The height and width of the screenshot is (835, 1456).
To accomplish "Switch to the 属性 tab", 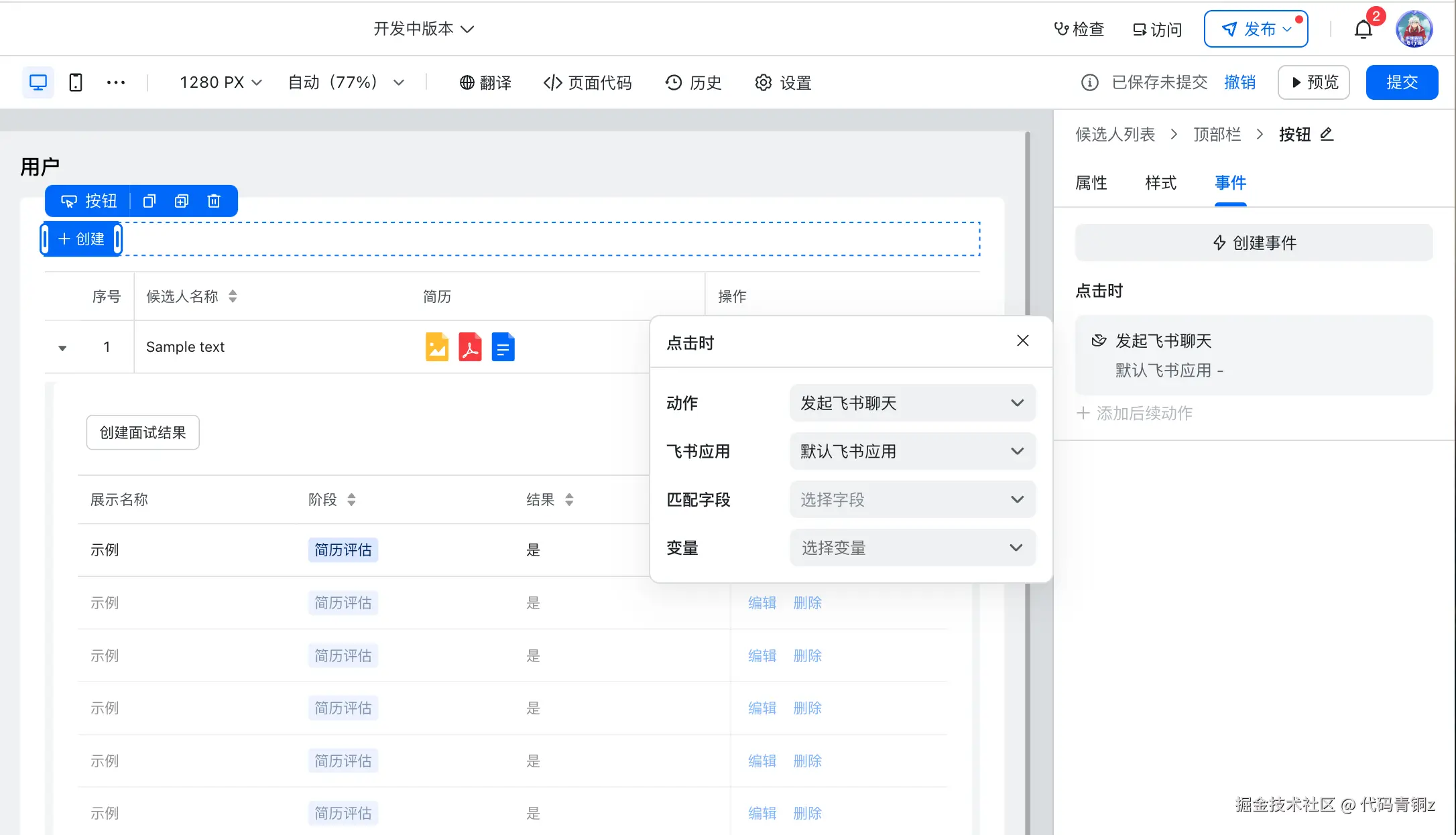I will tap(1091, 183).
